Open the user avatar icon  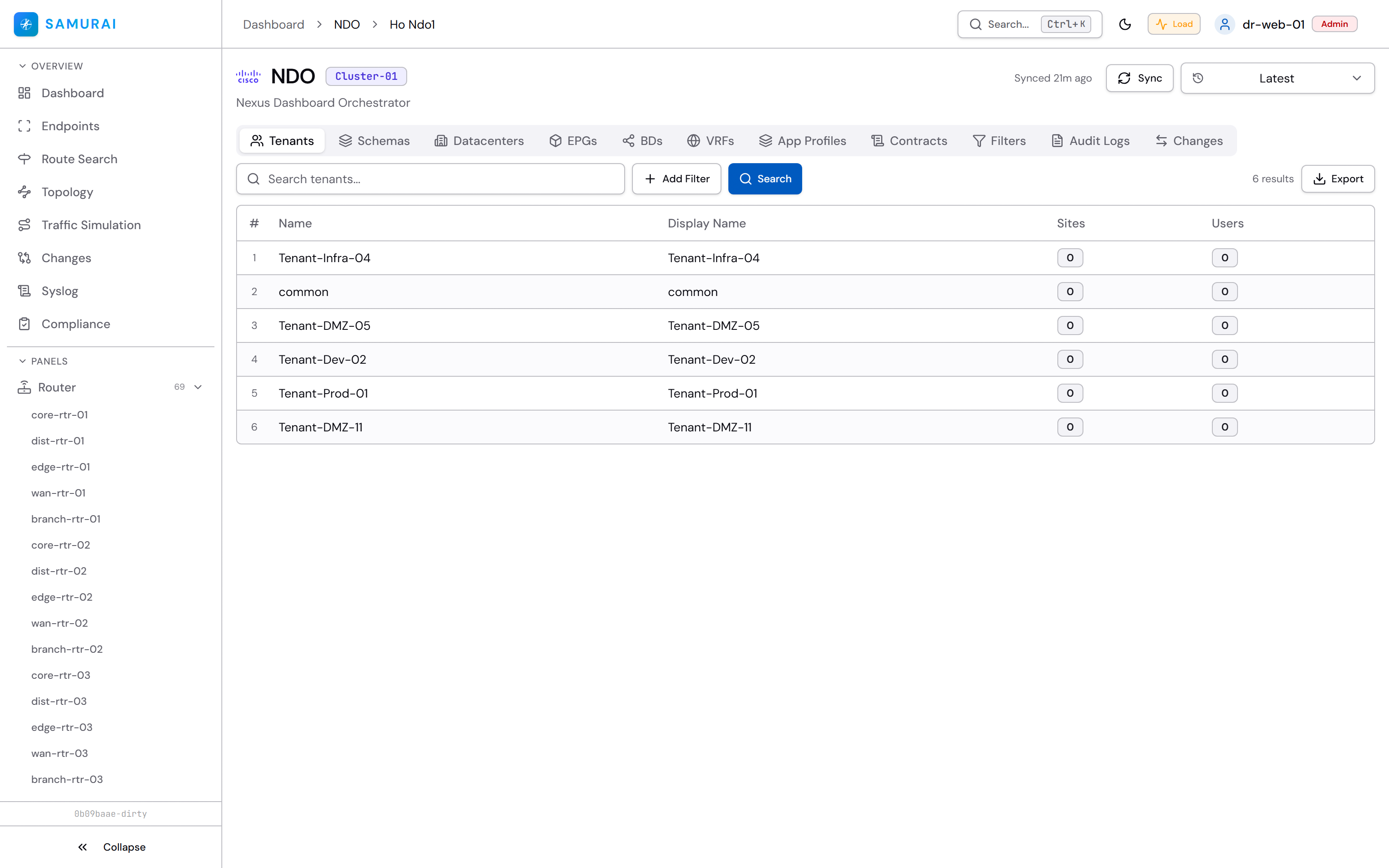tap(1225, 24)
